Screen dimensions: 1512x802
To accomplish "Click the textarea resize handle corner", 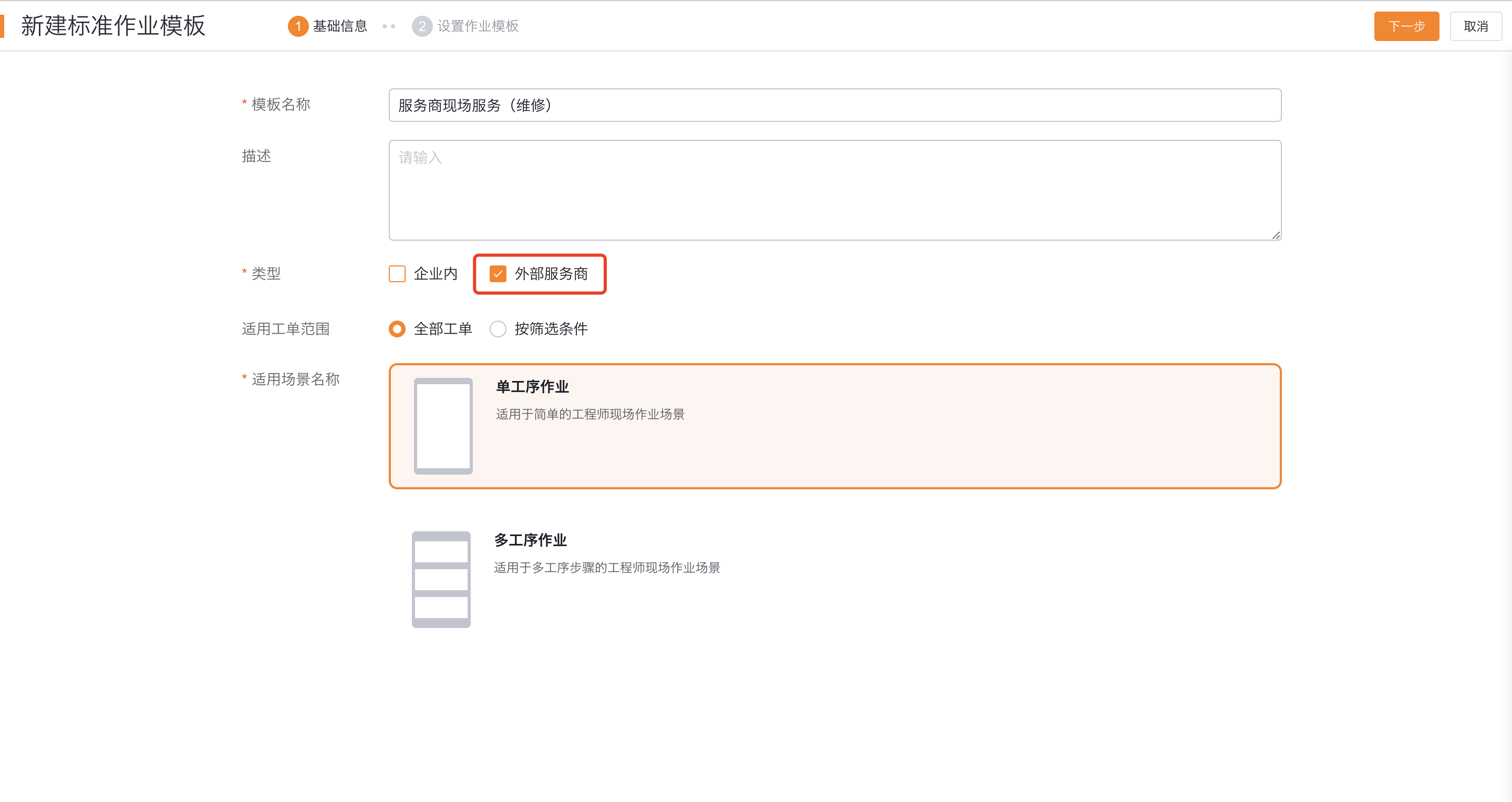I will (1276, 235).
